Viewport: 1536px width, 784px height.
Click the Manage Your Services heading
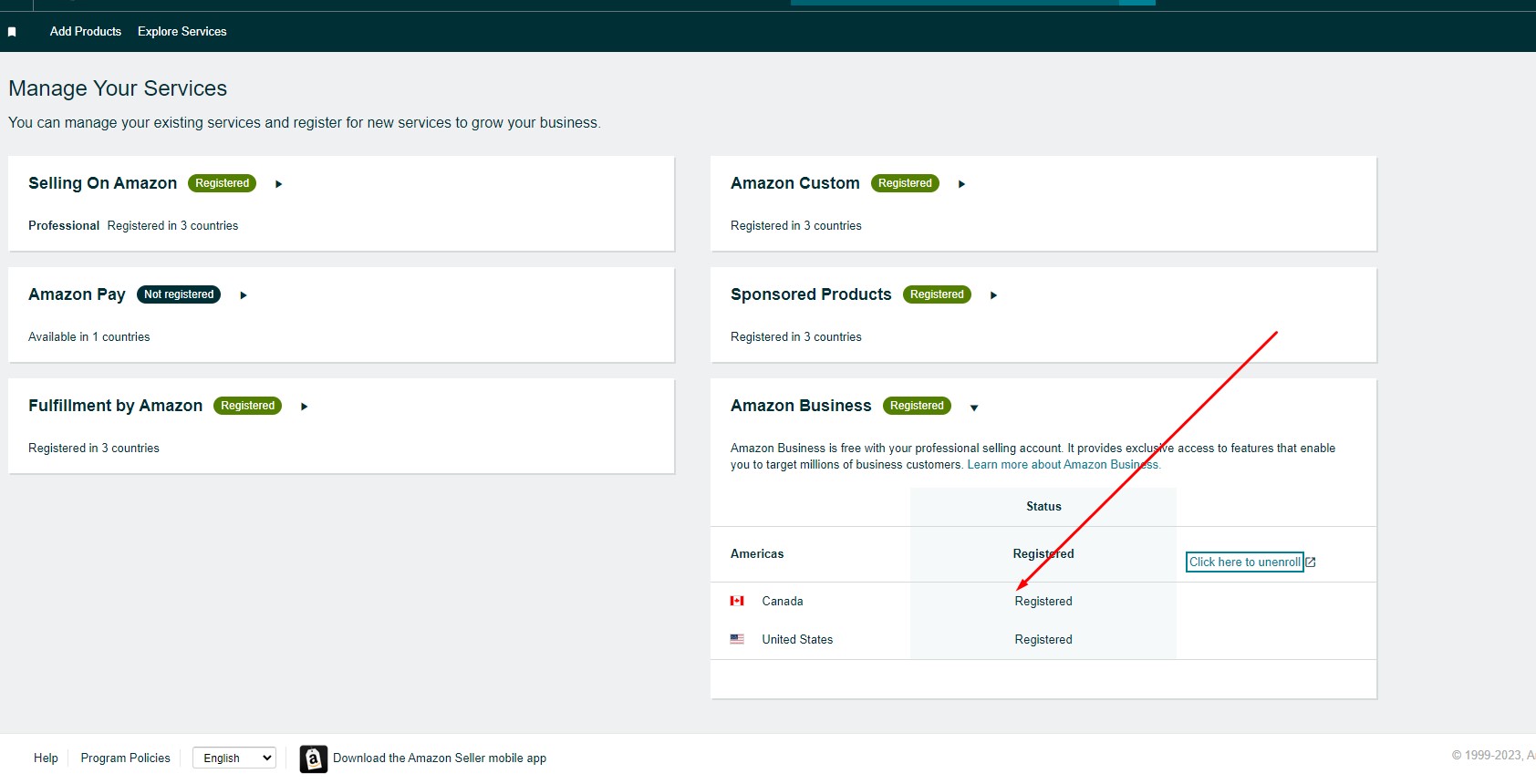click(x=118, y=88)
